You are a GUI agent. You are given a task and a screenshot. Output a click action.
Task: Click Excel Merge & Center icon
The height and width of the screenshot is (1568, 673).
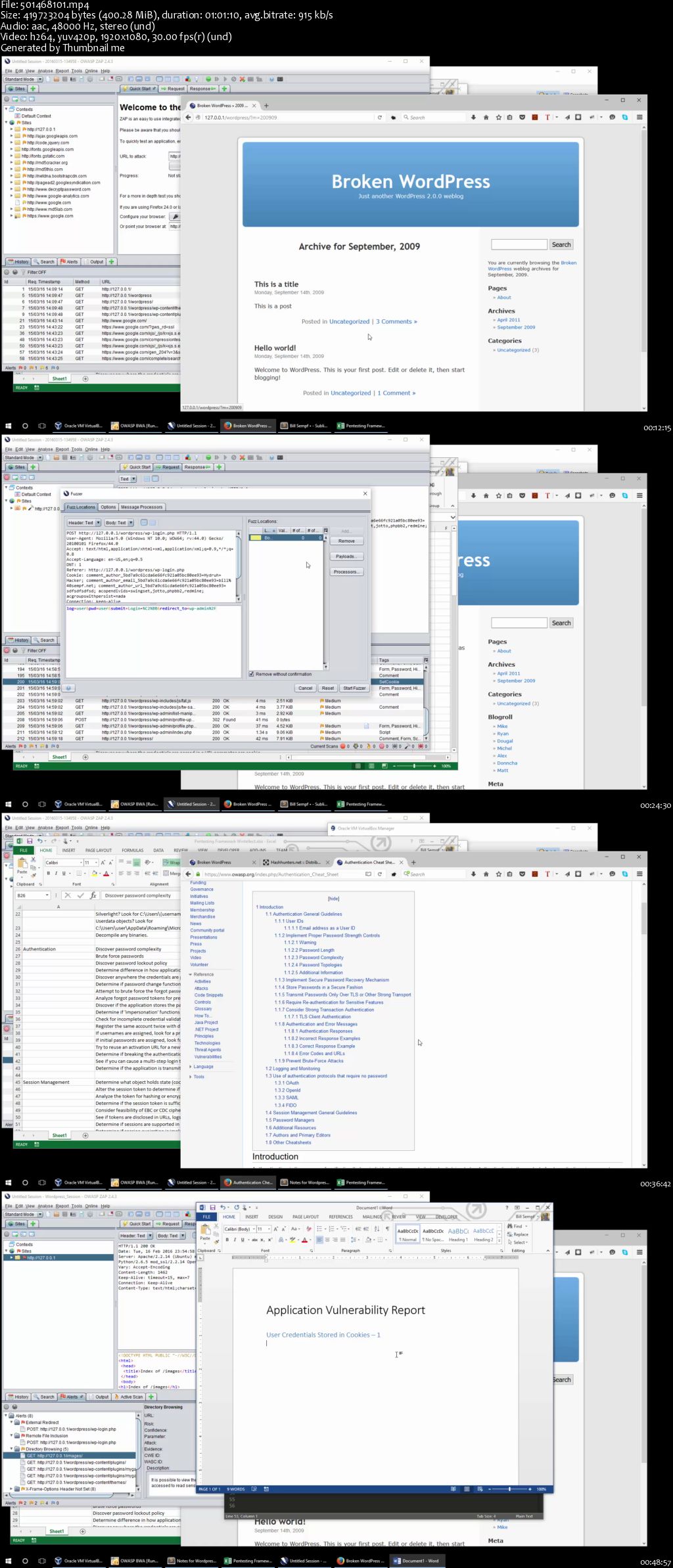click(172, 873)
